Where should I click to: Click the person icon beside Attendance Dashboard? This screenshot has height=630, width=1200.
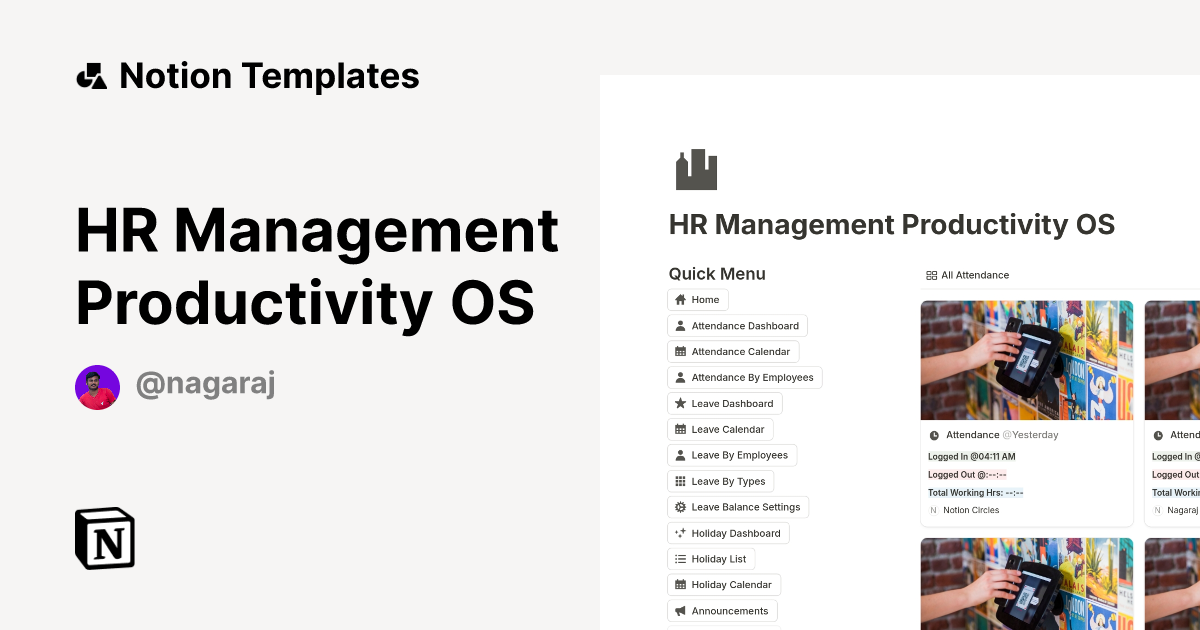pyautogui.click(x=679, y=325)
